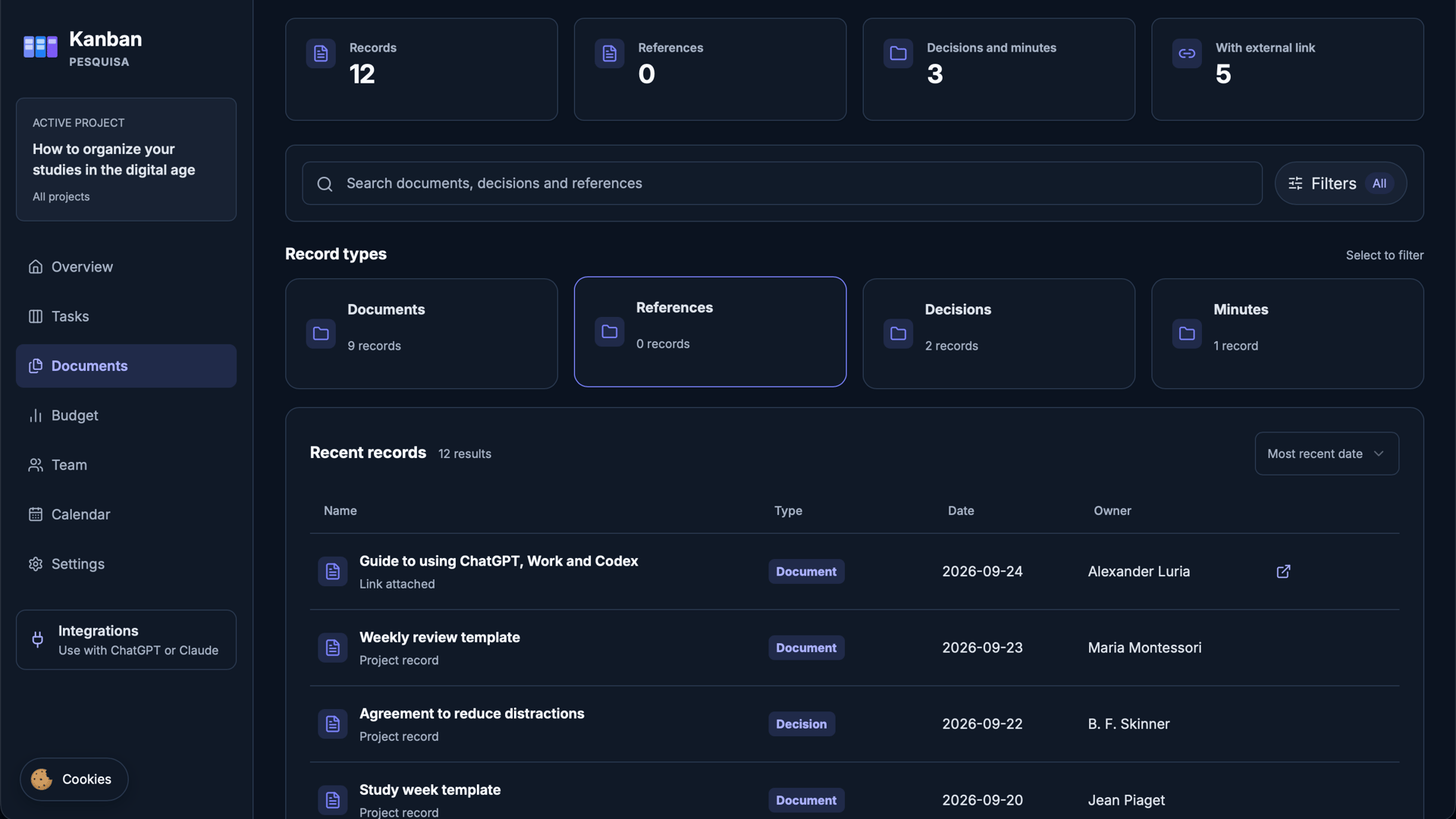Screen dimensions: 1456x819
Task: Click the folder icon in Decisions and minutes card
Action: coord(898,53)
